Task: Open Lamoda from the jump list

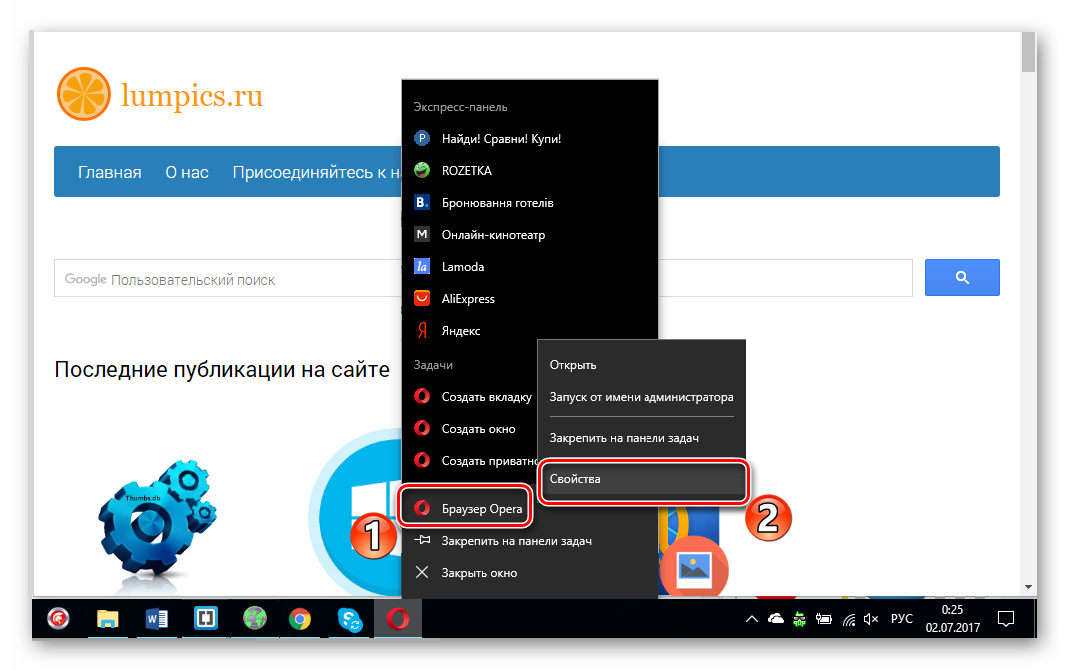Action: pyautogui.click(x=530, y=267)
